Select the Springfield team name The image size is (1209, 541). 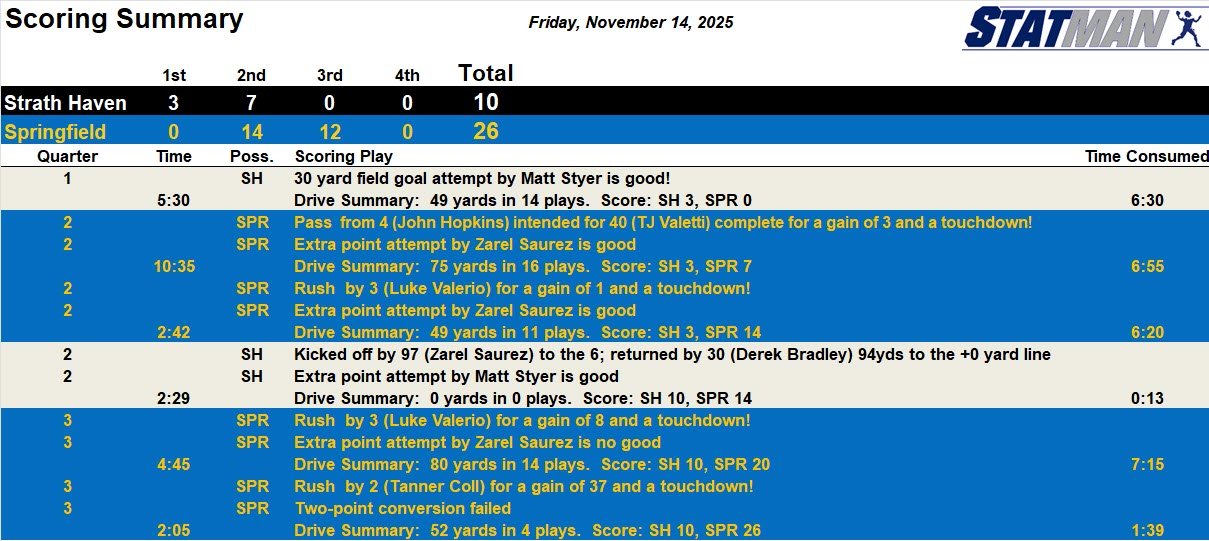(55, 132)
